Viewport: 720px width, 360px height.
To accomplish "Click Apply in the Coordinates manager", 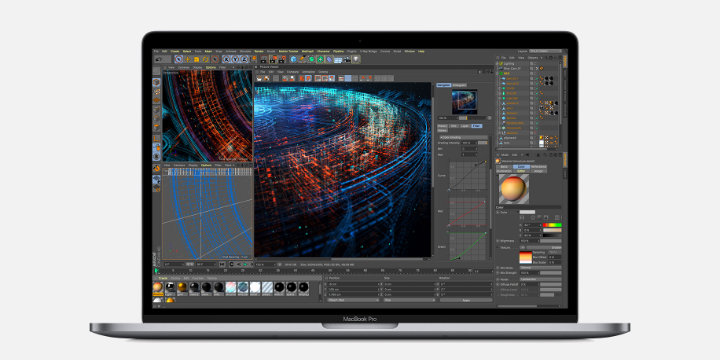I will click(x=466, y=300).
